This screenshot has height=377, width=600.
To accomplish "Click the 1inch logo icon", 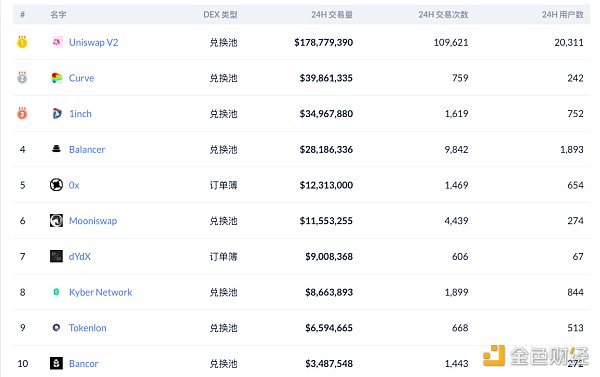I will tap(57, 113).
